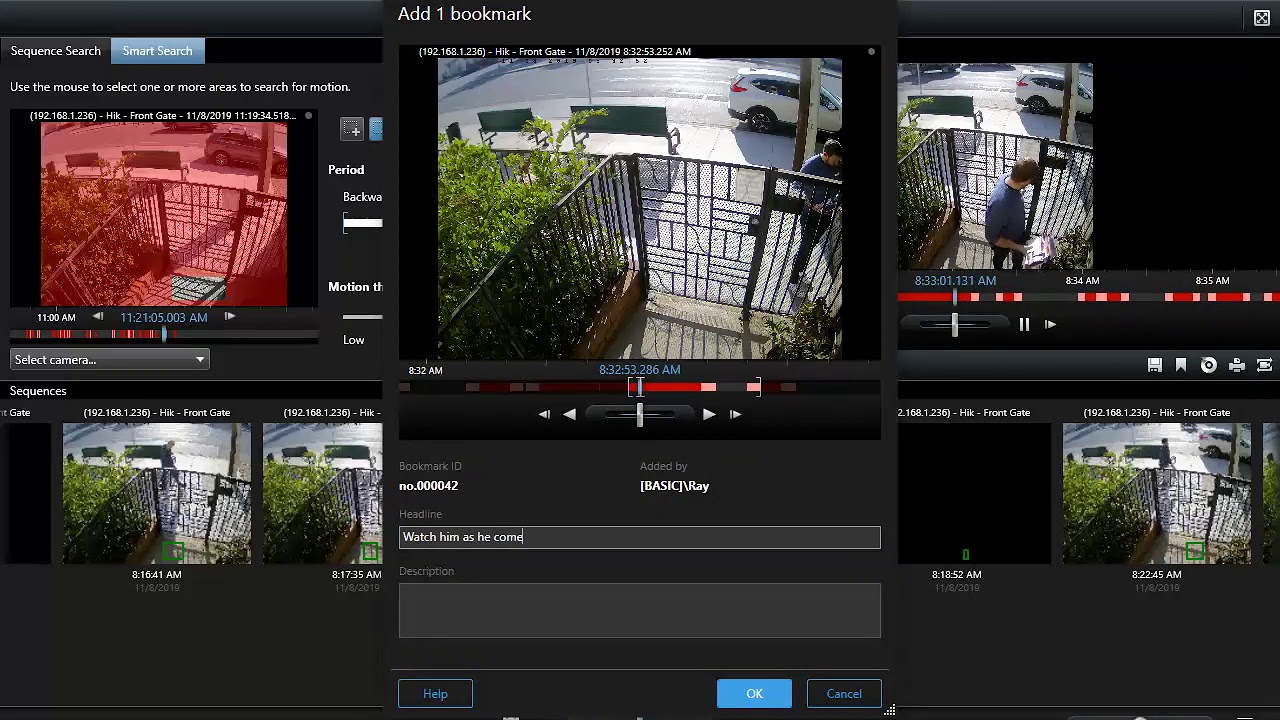
Task: Click the Description text box
Action: pyautogui.click(x=640, y=610)
